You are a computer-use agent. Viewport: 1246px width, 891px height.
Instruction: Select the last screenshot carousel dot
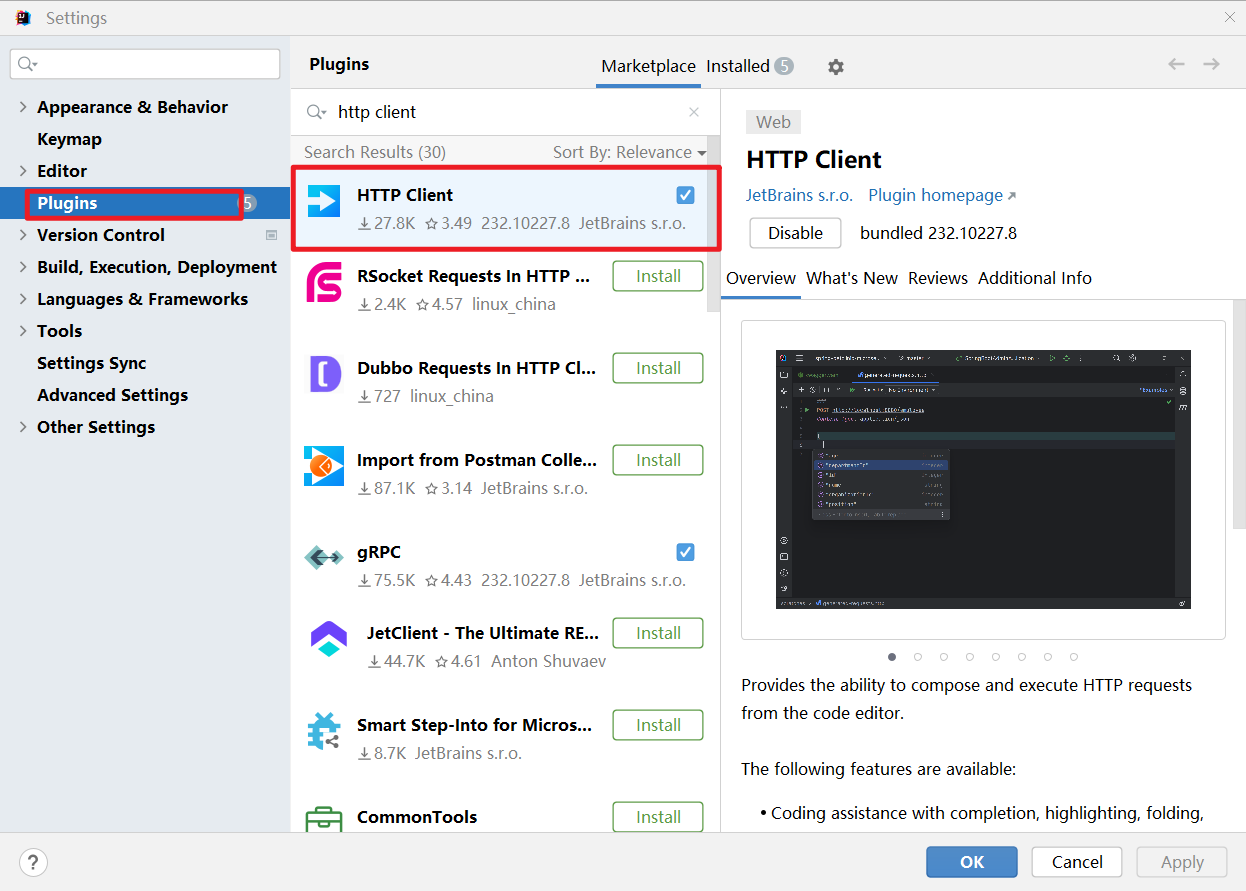pos(1074,657)
